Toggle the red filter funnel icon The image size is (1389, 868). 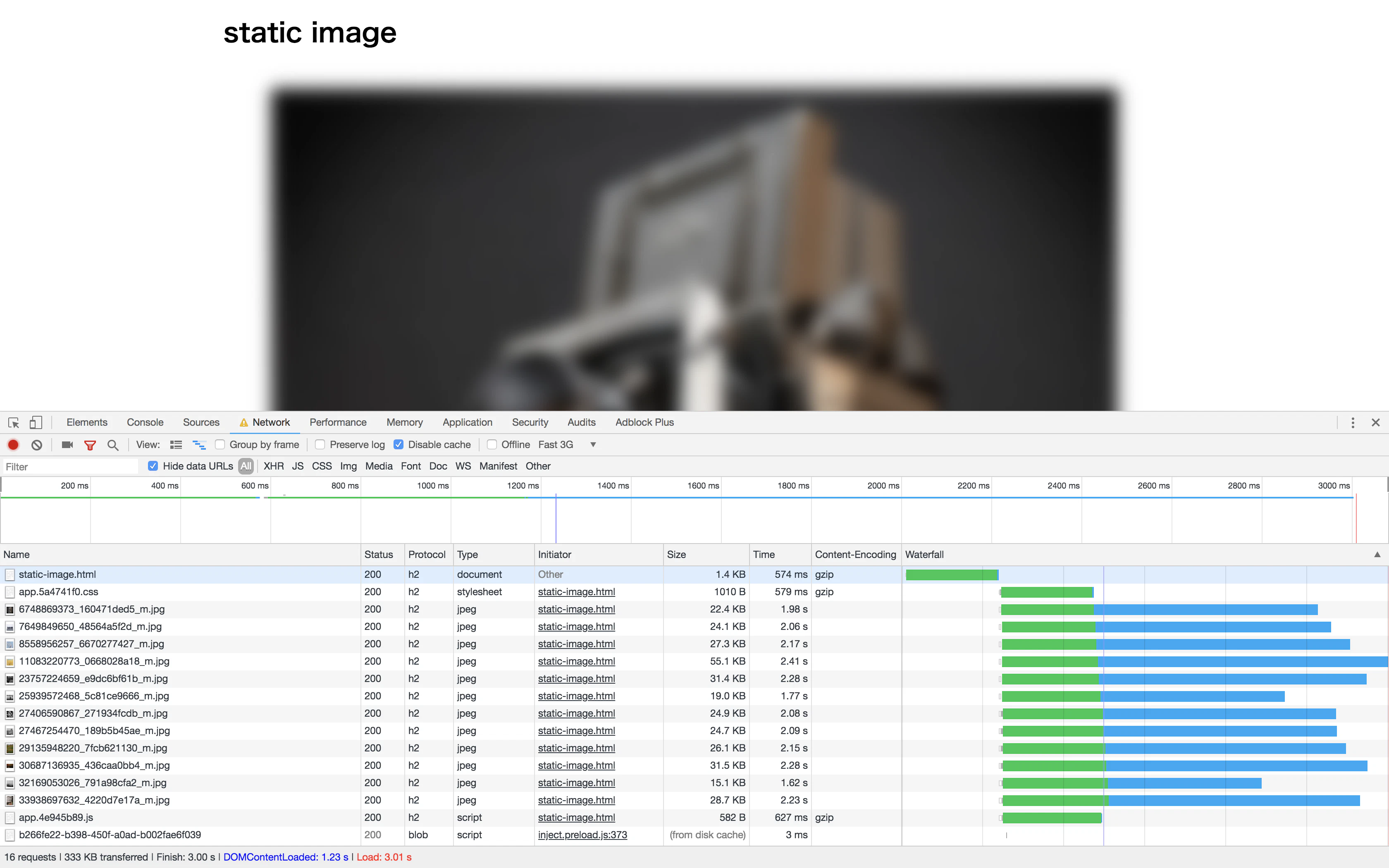(90, 445)
